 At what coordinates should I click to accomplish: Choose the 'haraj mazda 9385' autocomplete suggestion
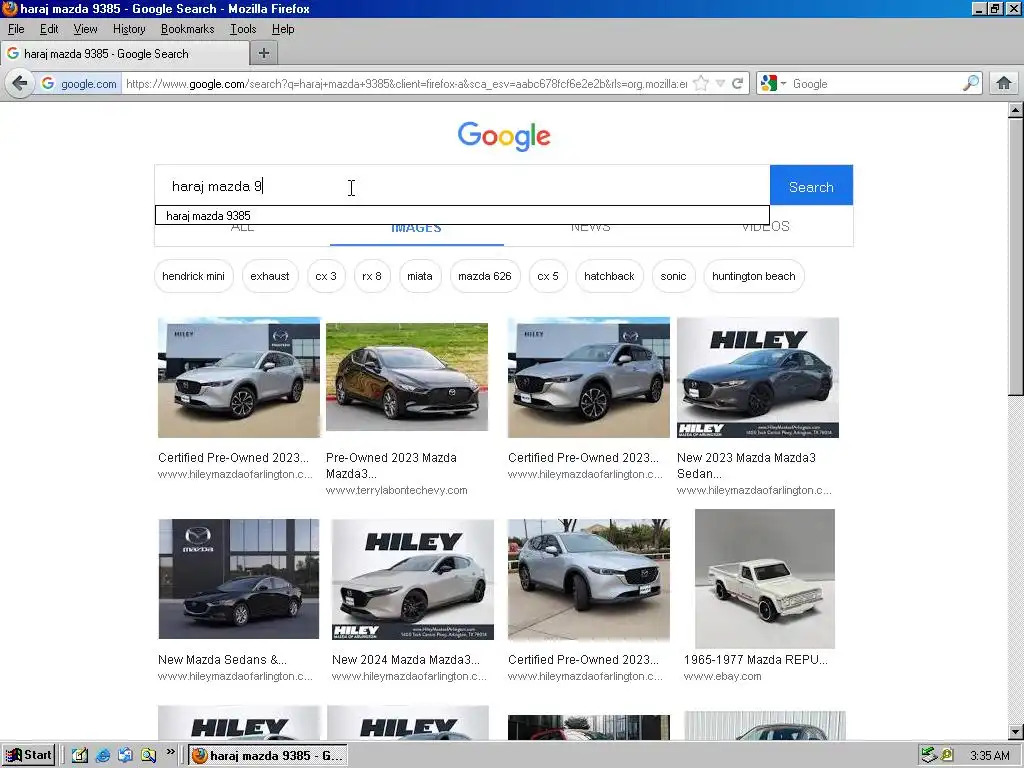[462, 216]
